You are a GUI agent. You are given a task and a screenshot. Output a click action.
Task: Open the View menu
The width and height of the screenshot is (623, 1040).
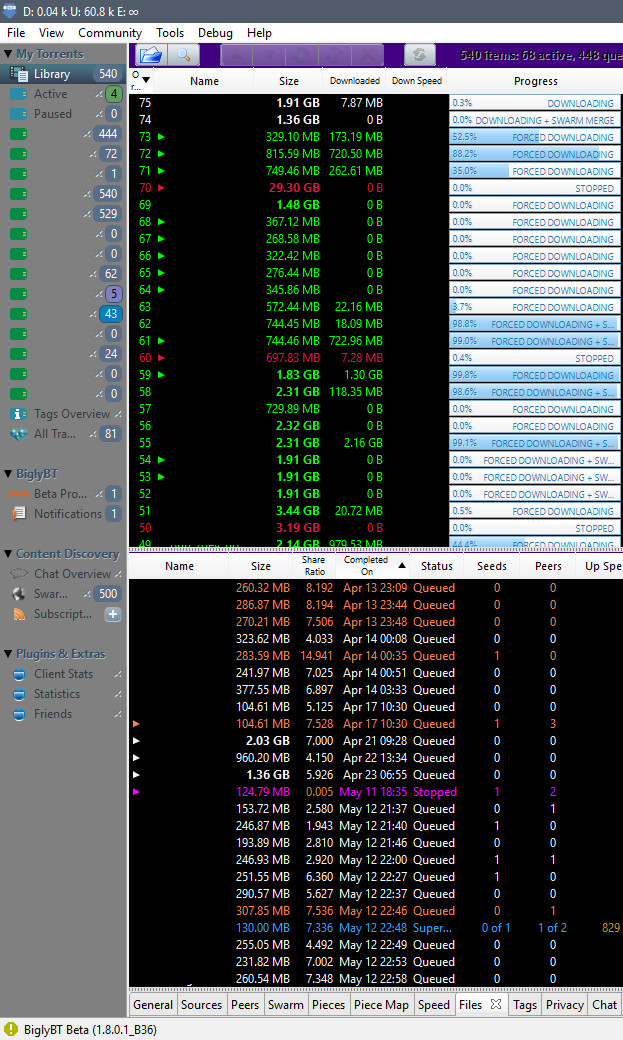pos(51,32)
